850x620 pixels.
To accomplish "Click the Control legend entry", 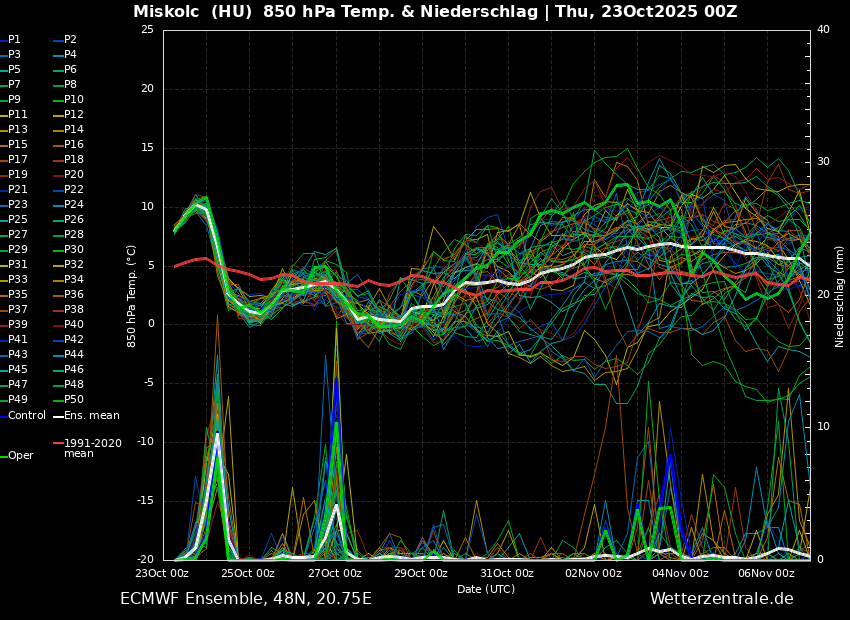I will pyautogui.click(x=27, y=415).
